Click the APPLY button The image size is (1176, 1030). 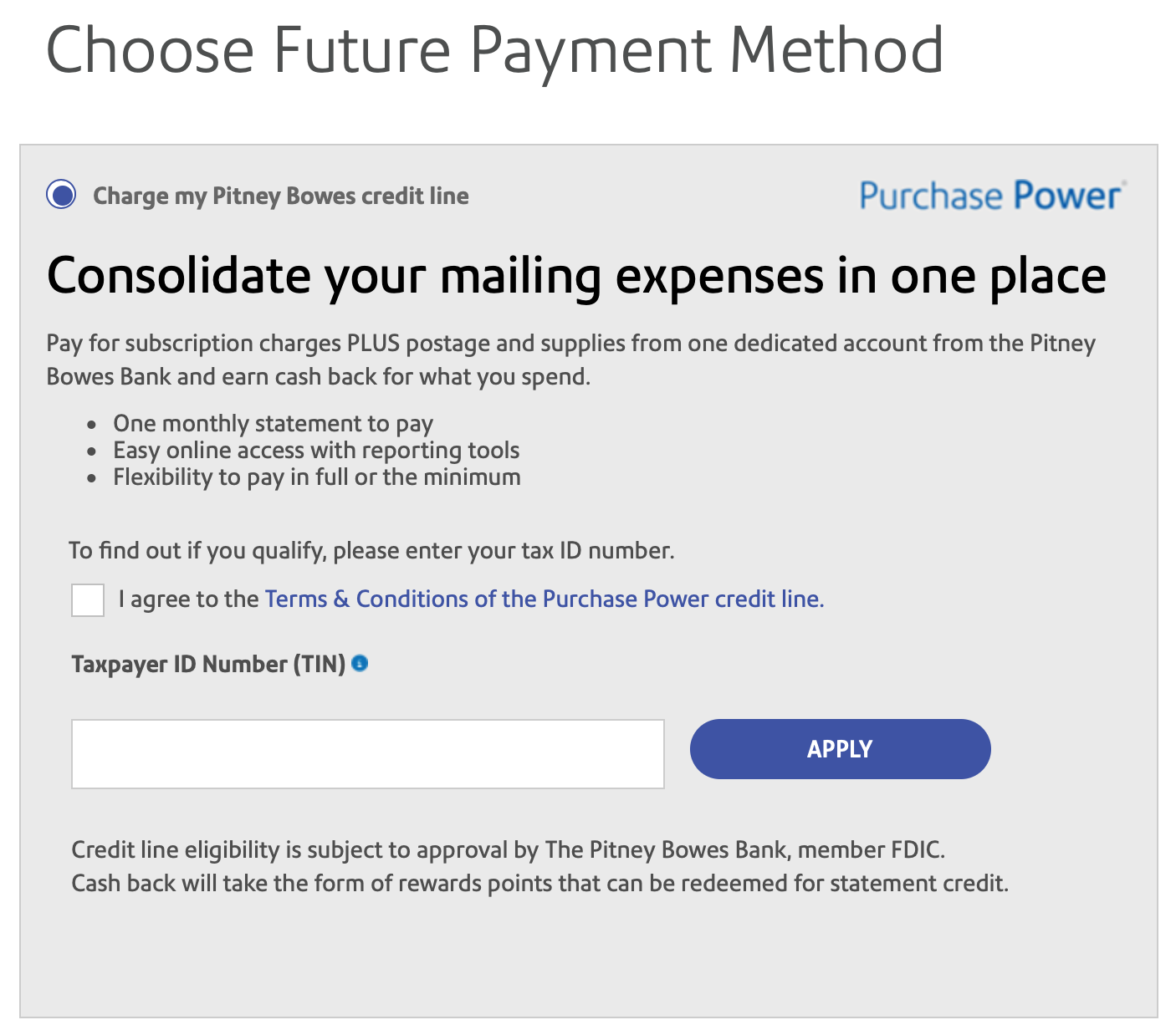click(839, 749)
